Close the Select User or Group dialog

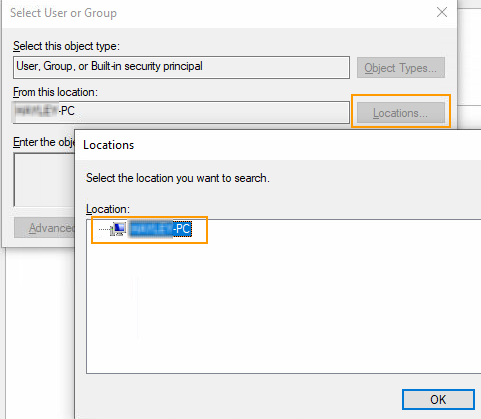point(442,13)
